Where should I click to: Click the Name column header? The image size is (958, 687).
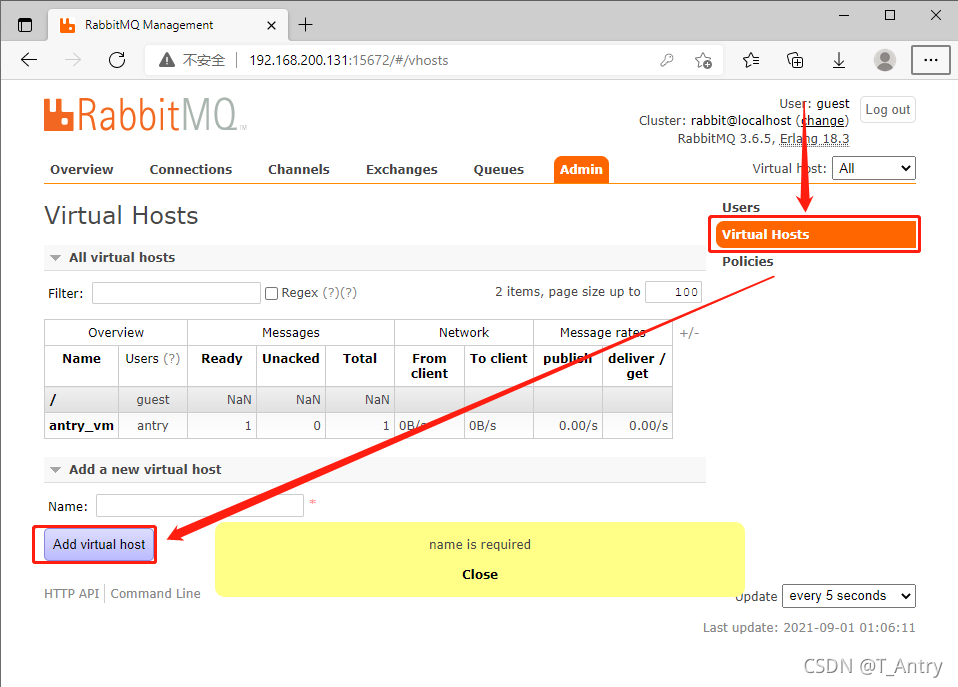click(x=81, y=359)
